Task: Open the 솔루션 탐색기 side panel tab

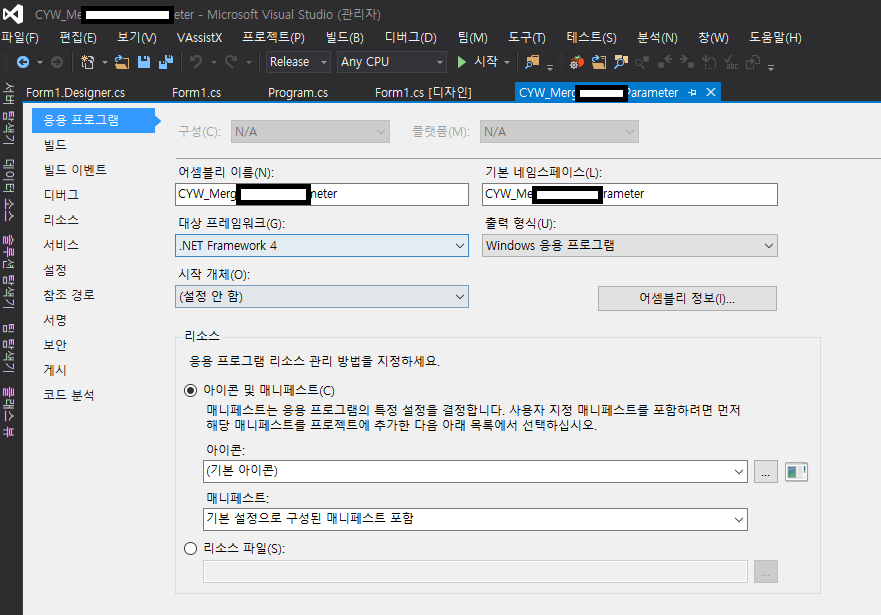Action: [9, 270]
